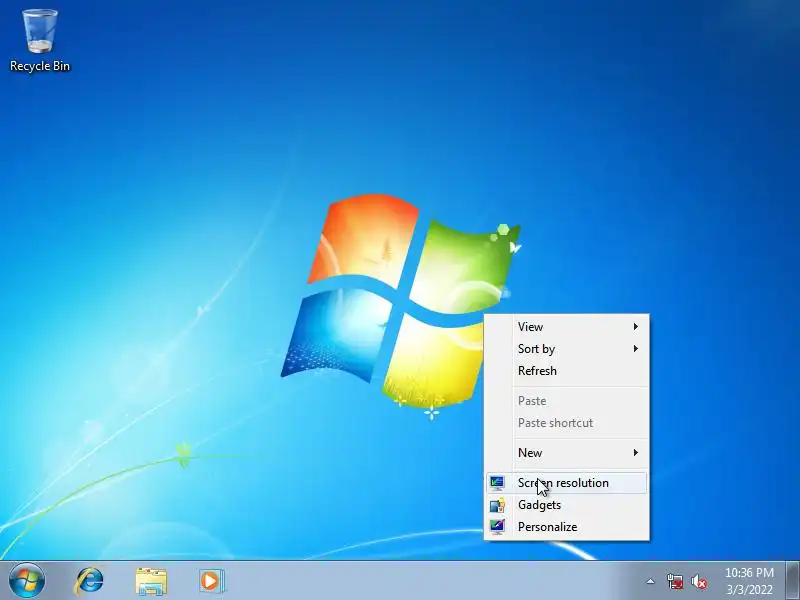Choose Refresh from context menu
The width and height of the screenshot is (800, 600).
566,371
